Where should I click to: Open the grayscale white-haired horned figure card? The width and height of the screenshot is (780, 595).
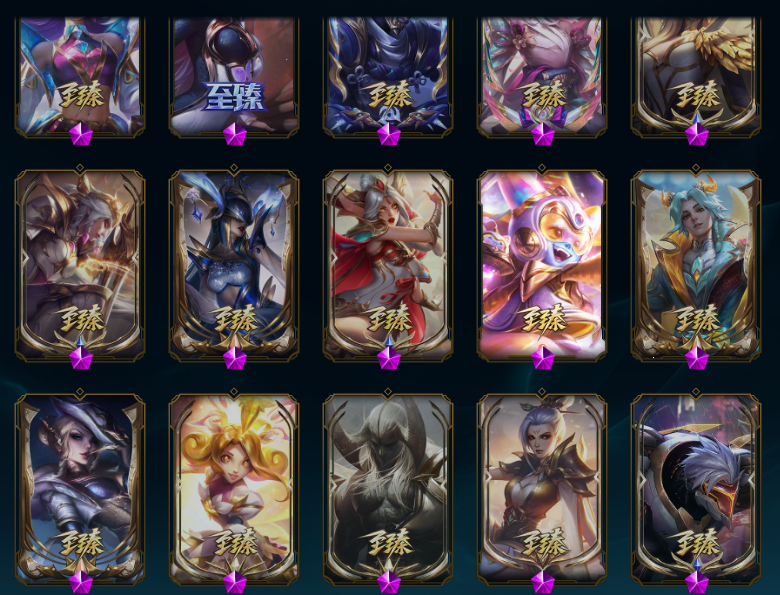pyautogui.click(x=388, y=489)
